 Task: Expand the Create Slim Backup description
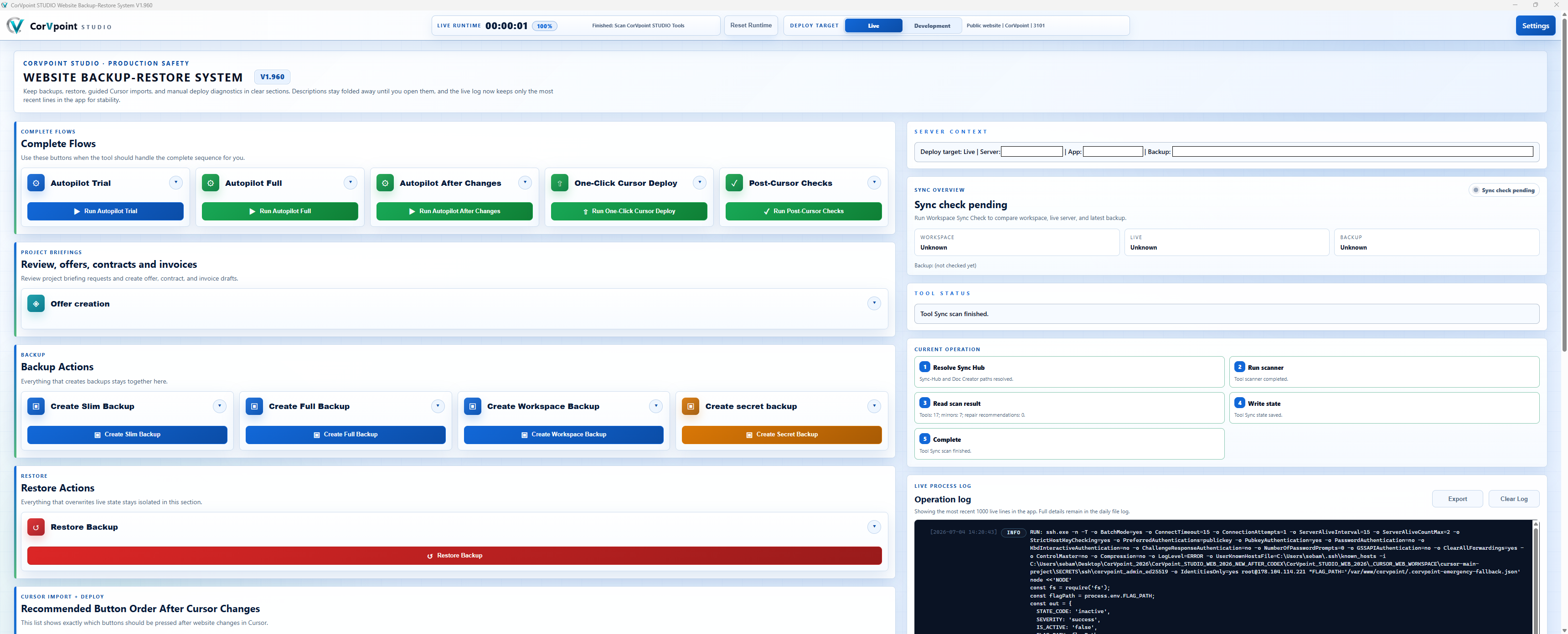(x=220, y=406)
